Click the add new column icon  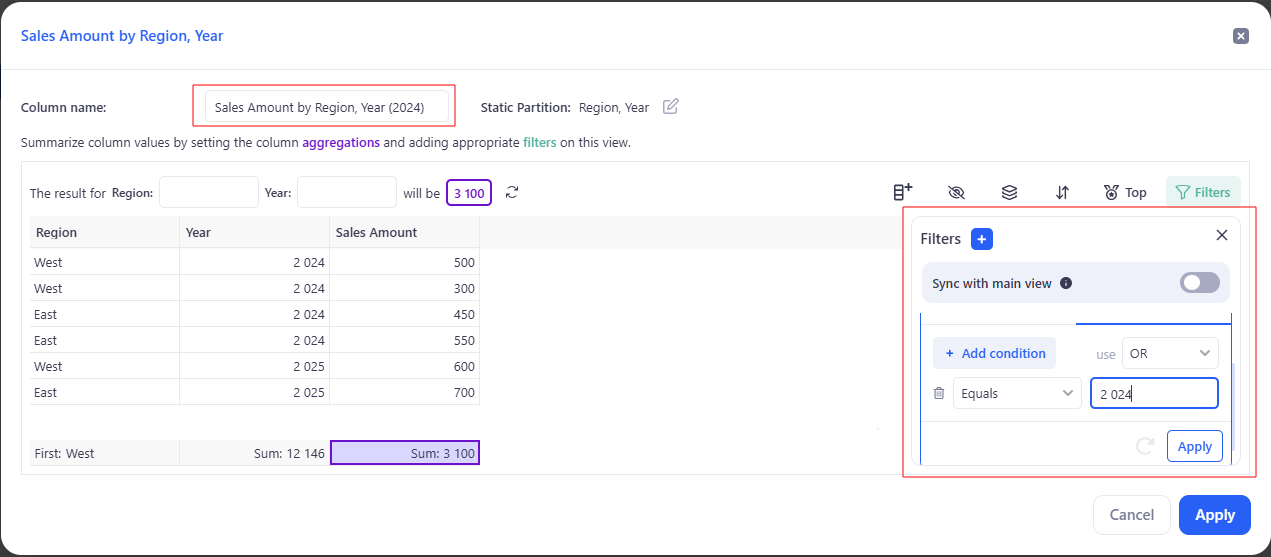click(x=902, y=192)
